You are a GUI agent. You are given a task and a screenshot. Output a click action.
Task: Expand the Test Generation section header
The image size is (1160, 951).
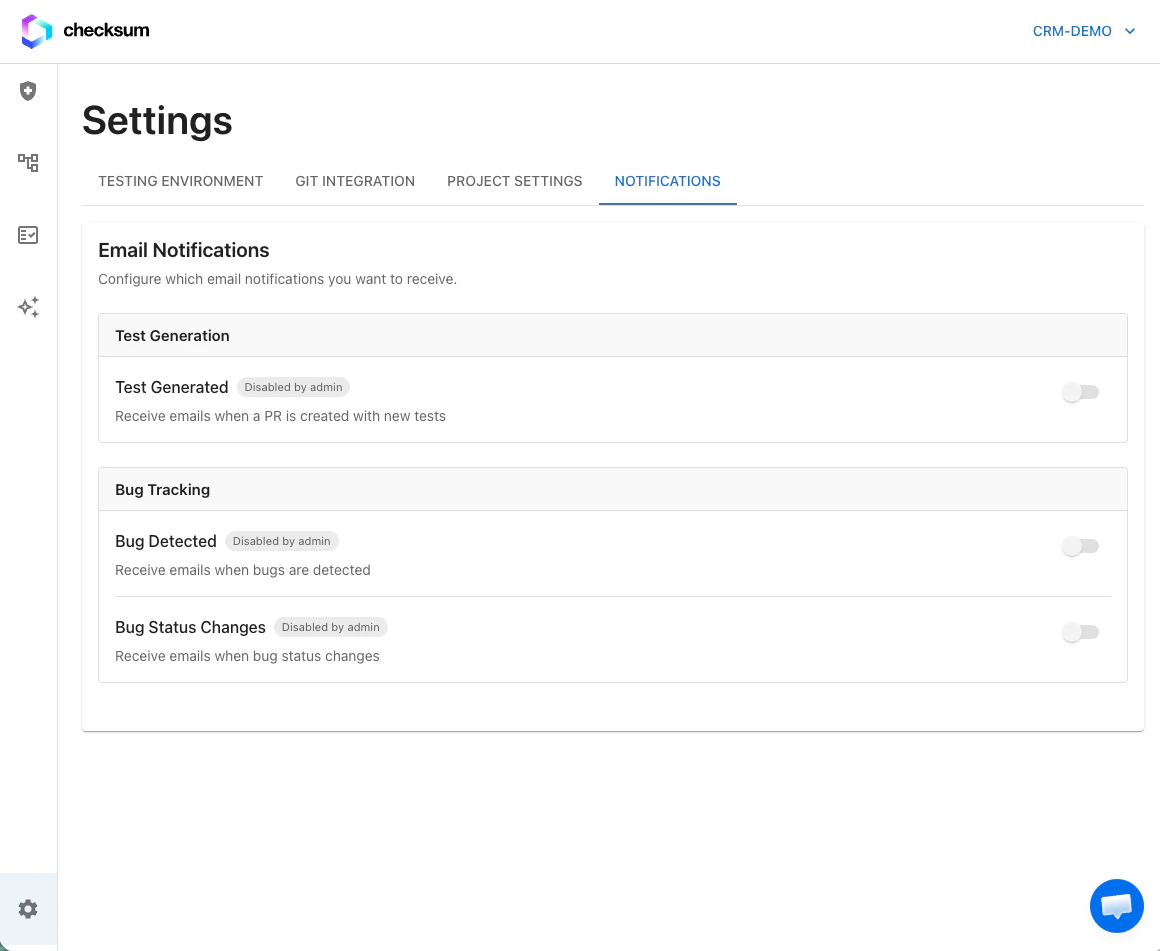(172, 336)
